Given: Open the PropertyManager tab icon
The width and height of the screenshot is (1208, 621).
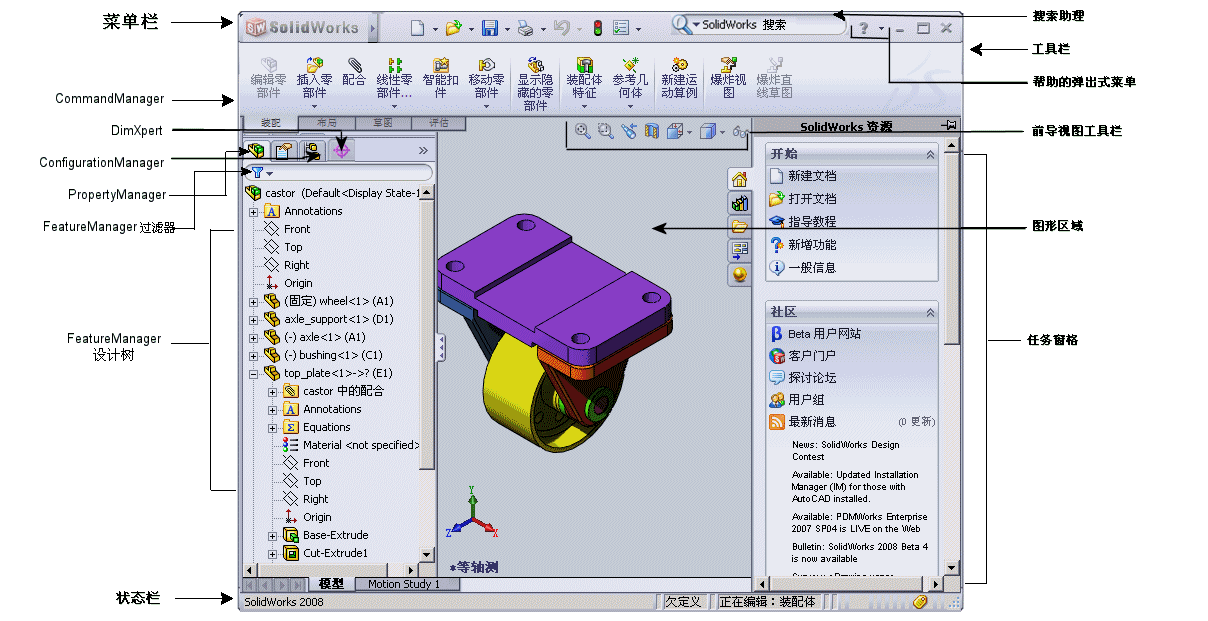Looking at the screenshot, I should point(284,151).
